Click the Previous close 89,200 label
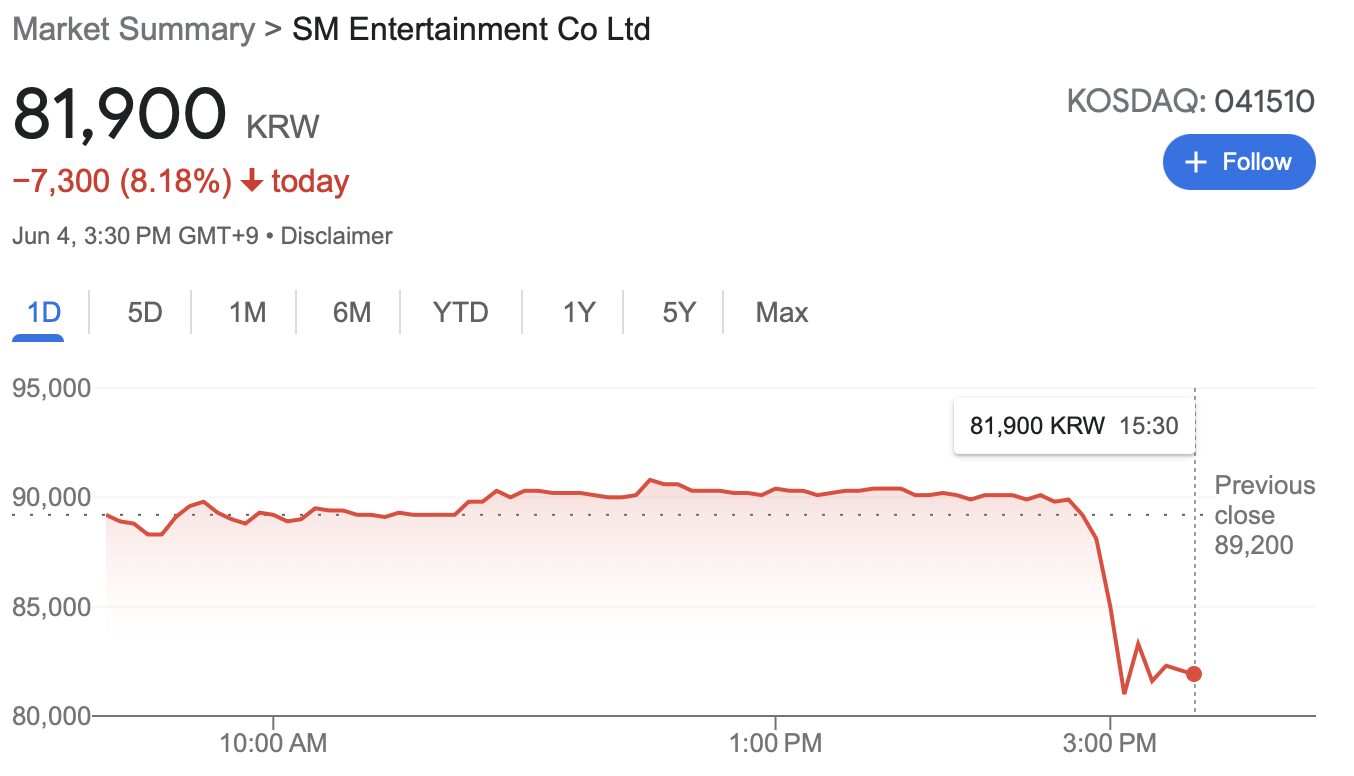1354x776 pixels. tap(1264, 515)
